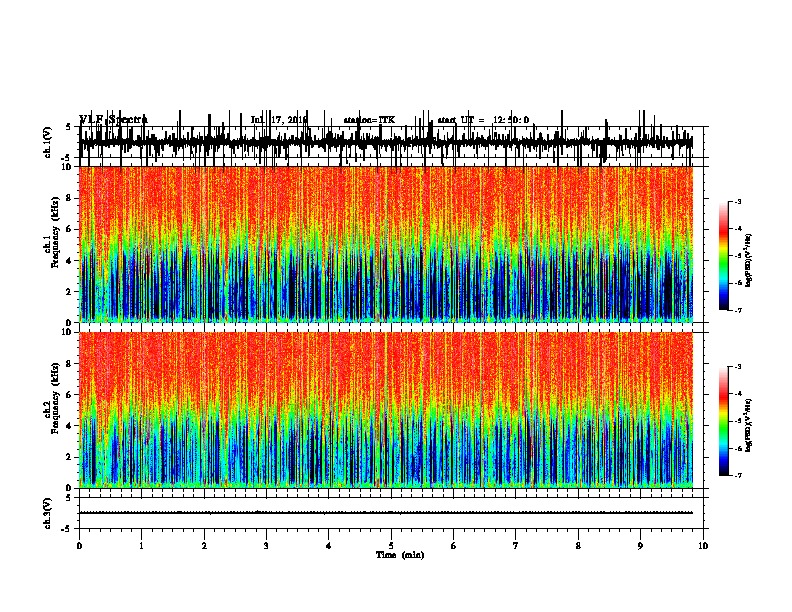Click the flat ch.3 waveform trace
Screen dimensions: 792x612
coord(386,513)
